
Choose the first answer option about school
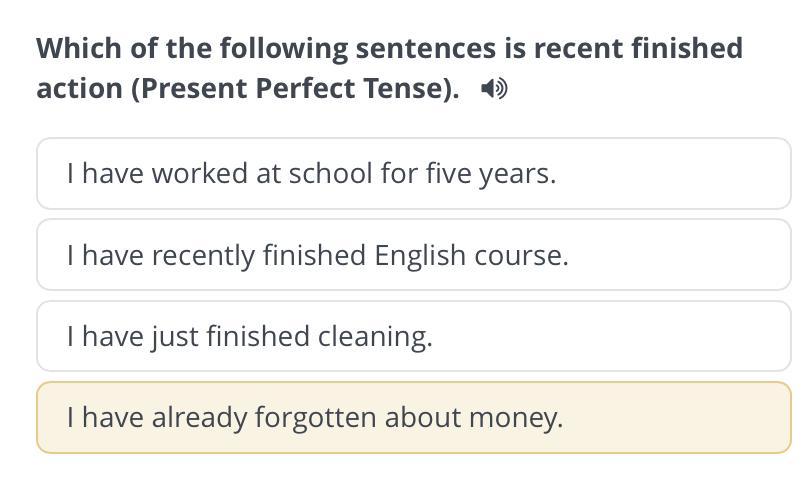(413, 174)
